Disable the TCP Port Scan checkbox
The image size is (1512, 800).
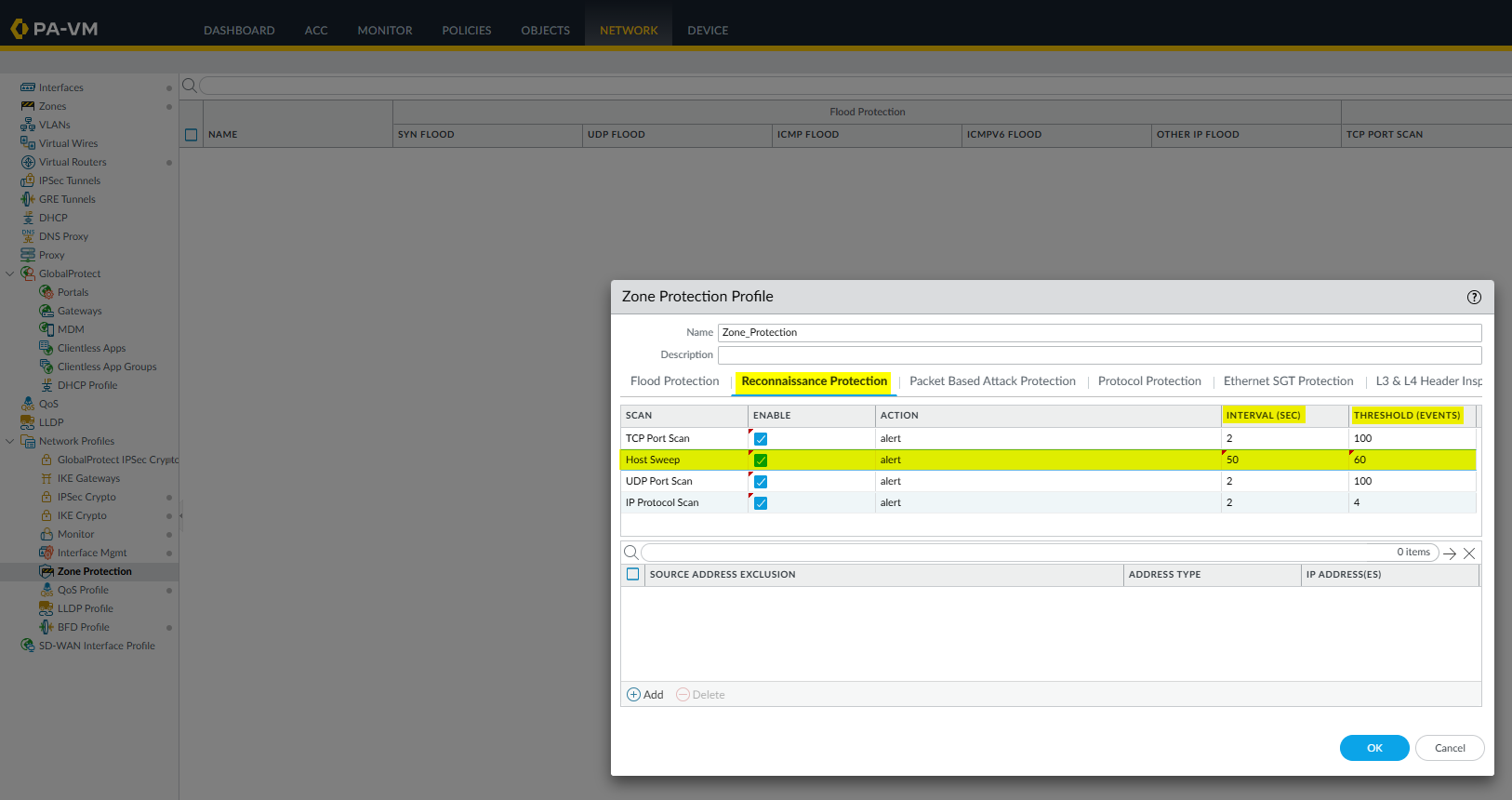pyautogui.click(x=761, y=439)
